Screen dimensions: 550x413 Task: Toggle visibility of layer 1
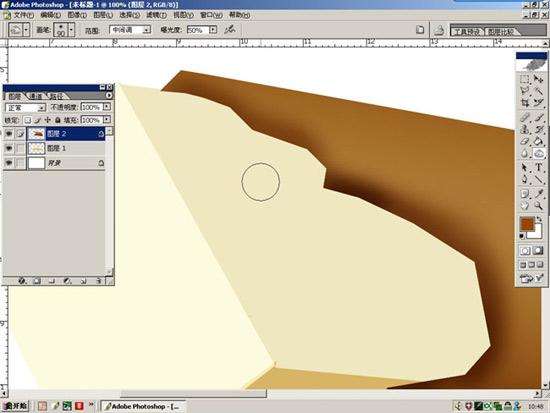(8, 148)
